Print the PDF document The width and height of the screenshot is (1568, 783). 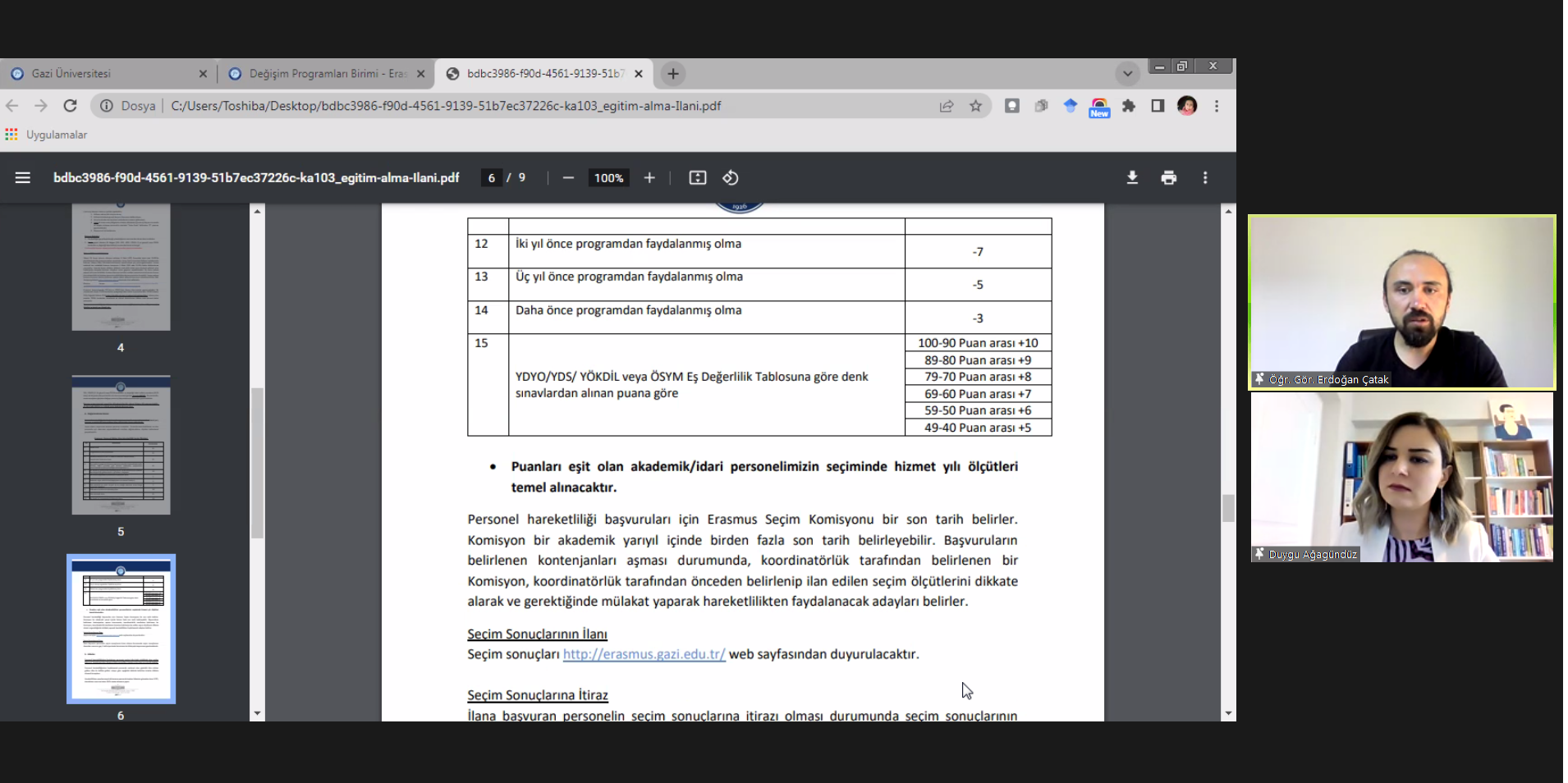click(1169, 178)
